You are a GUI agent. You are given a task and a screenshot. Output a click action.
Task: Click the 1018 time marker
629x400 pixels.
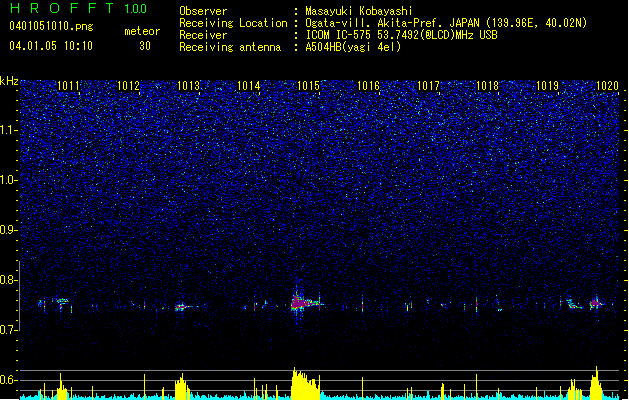click(487, 86)
